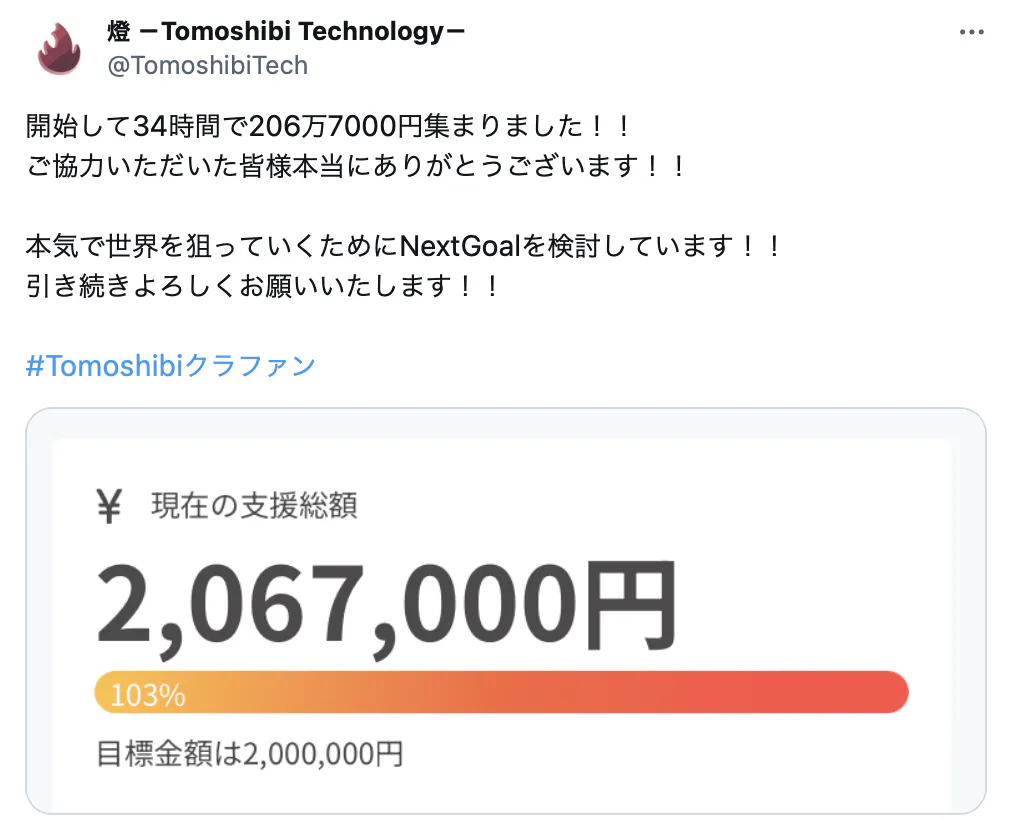Click the tweet line starting with 開始して34時間で
1014x820 pixels.
click(x=330, y=127)
